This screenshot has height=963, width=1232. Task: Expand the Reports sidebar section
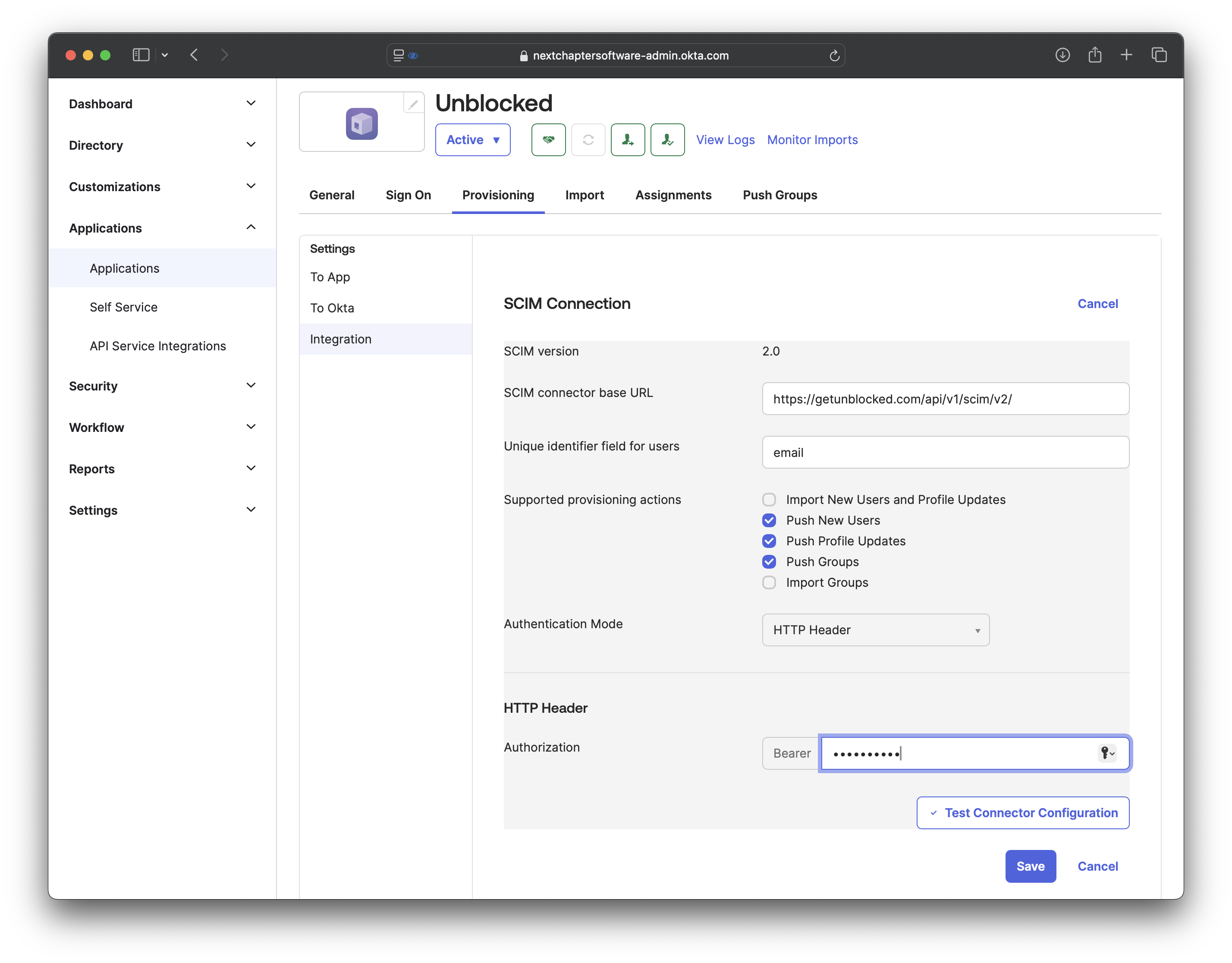tap(162, 468)
